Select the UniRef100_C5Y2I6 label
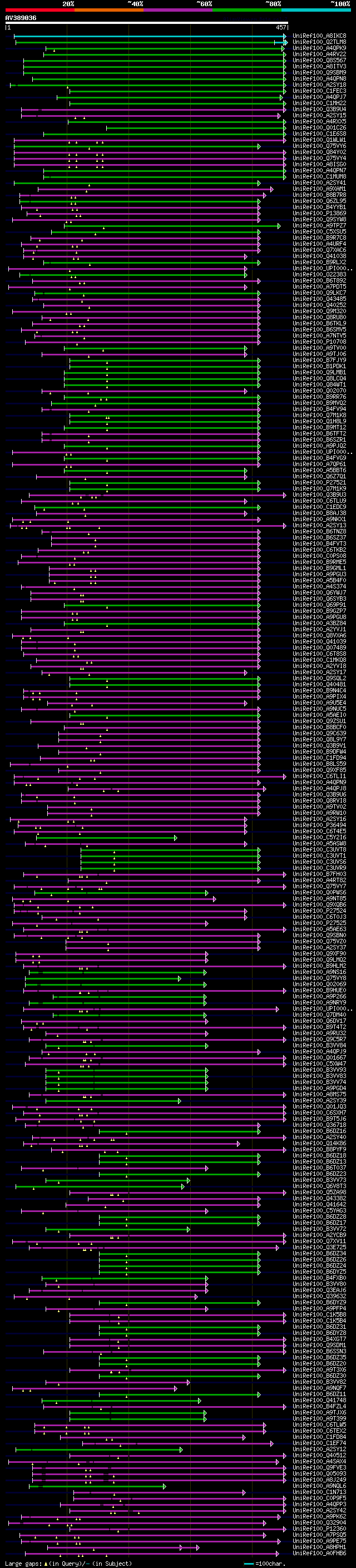Screen dimensions: 356x1568 tap(319, 838)
